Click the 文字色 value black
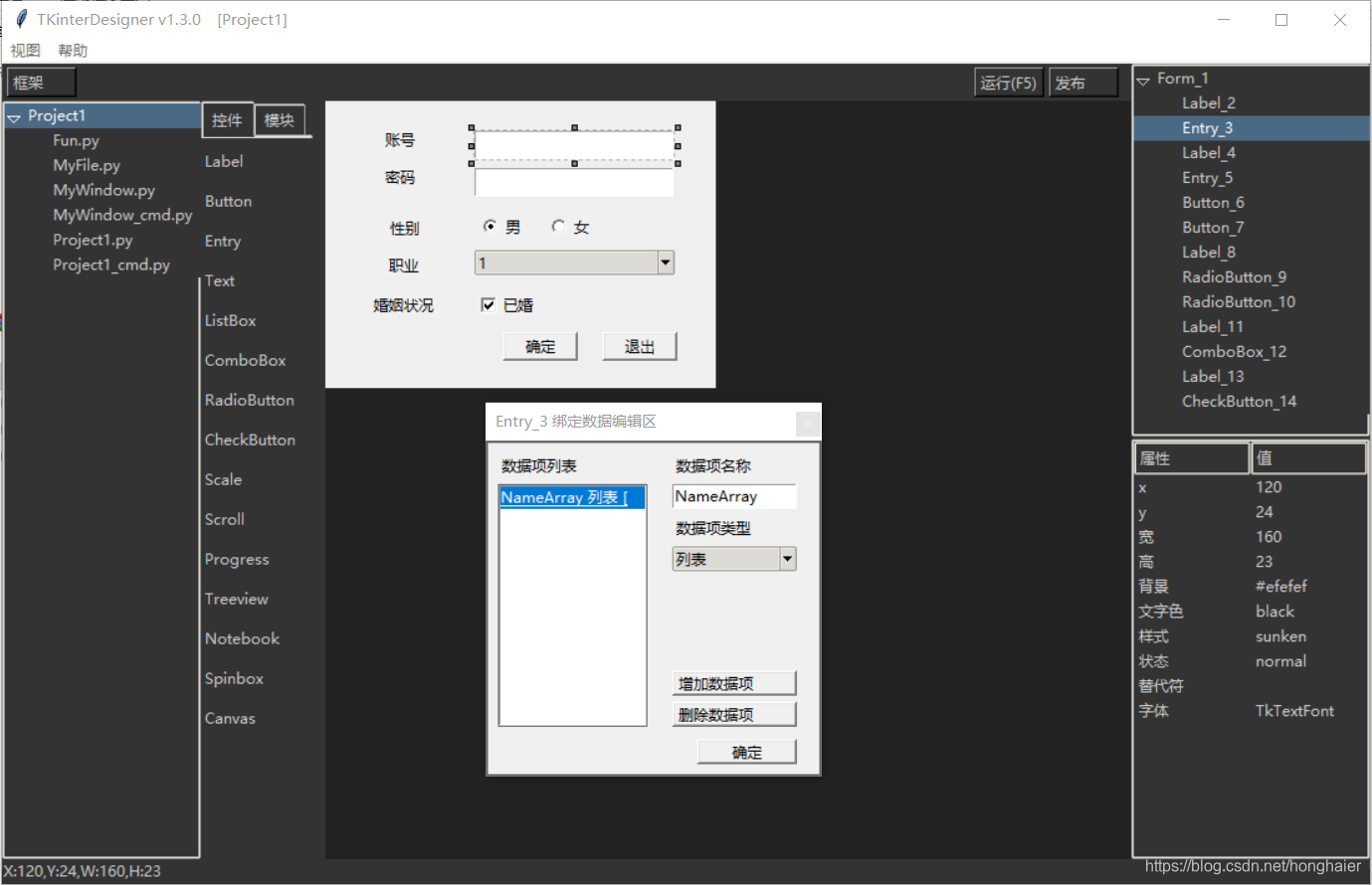 [1274, 612]
